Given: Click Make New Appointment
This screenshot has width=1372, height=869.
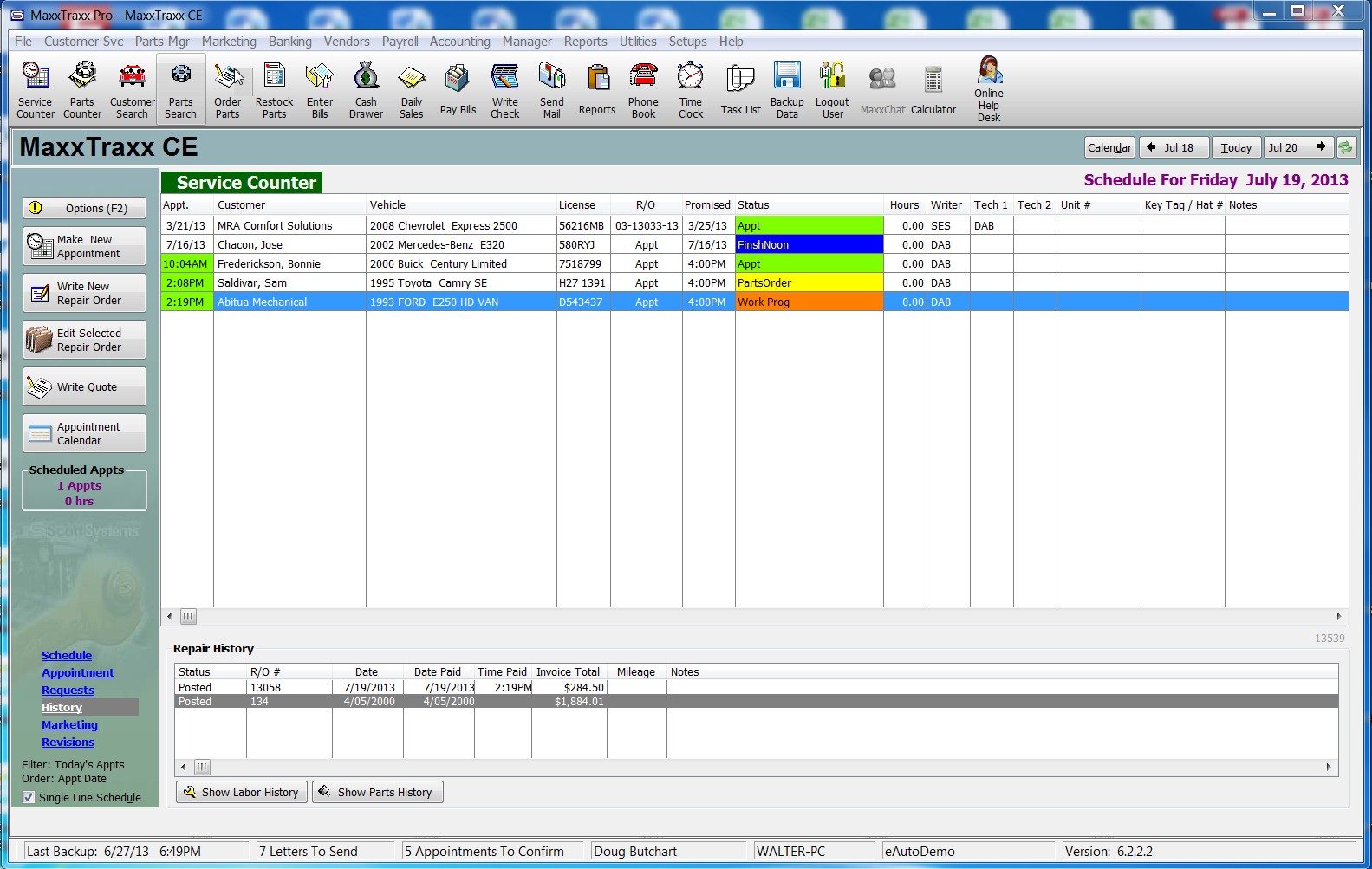Looking at the screenshot, I should click(84, 246).
